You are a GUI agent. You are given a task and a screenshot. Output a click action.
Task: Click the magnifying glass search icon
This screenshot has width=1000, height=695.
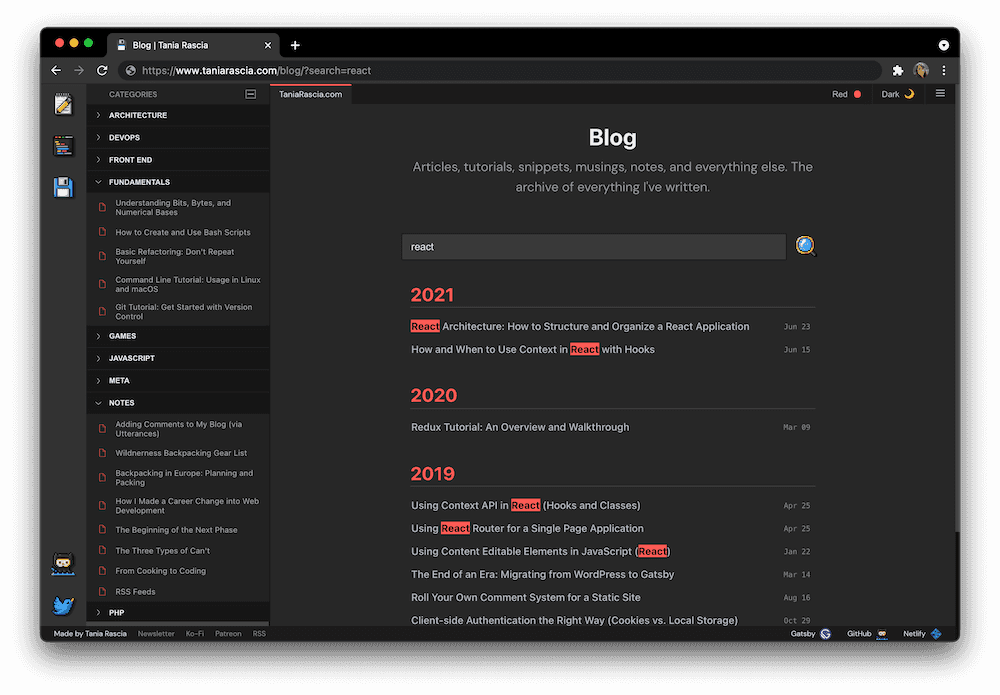point(806,246)
